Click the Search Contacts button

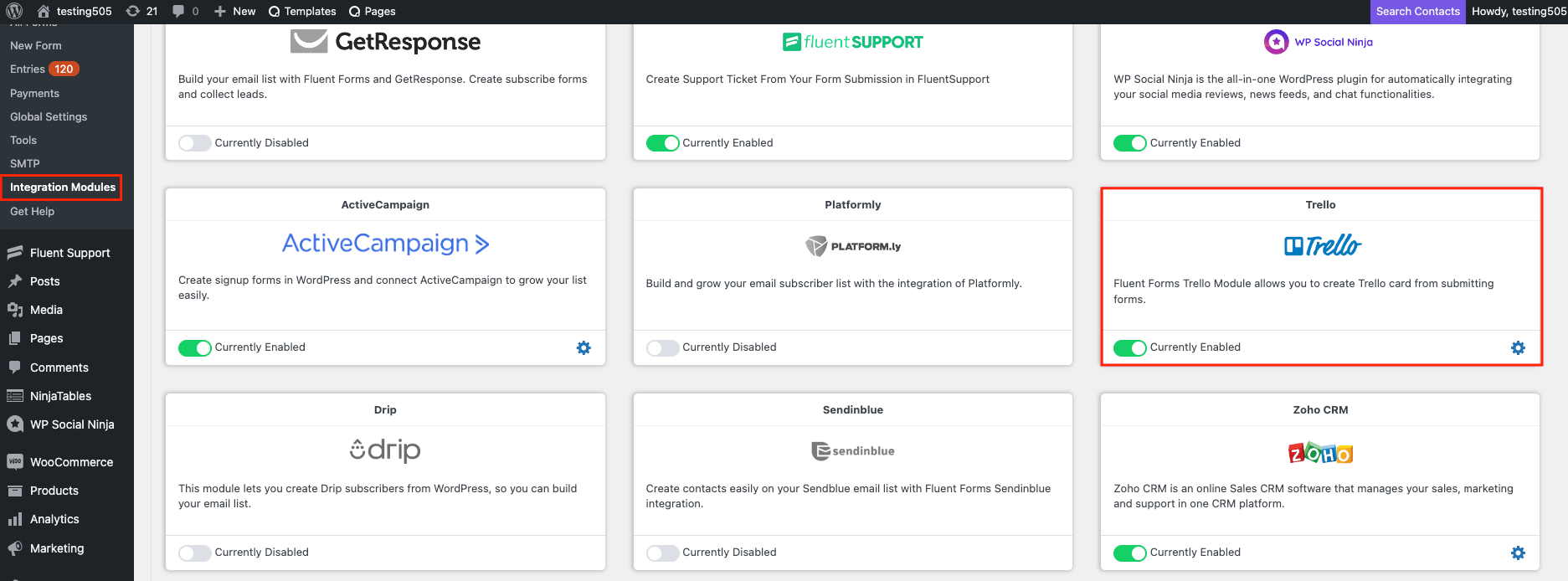[x=1417, y=11]
